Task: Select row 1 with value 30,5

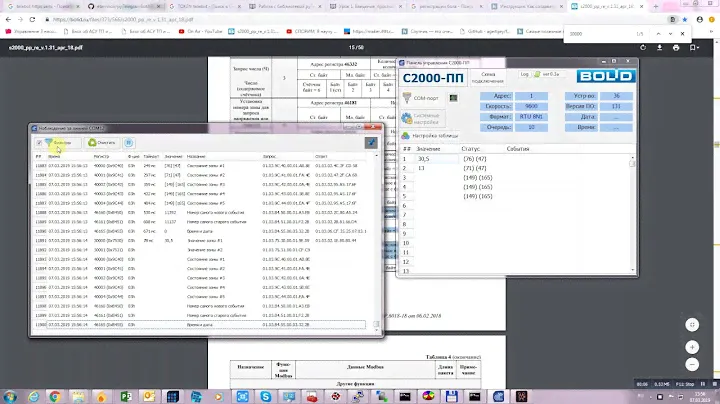Action: pyautogui.click(x=430, y=158)
